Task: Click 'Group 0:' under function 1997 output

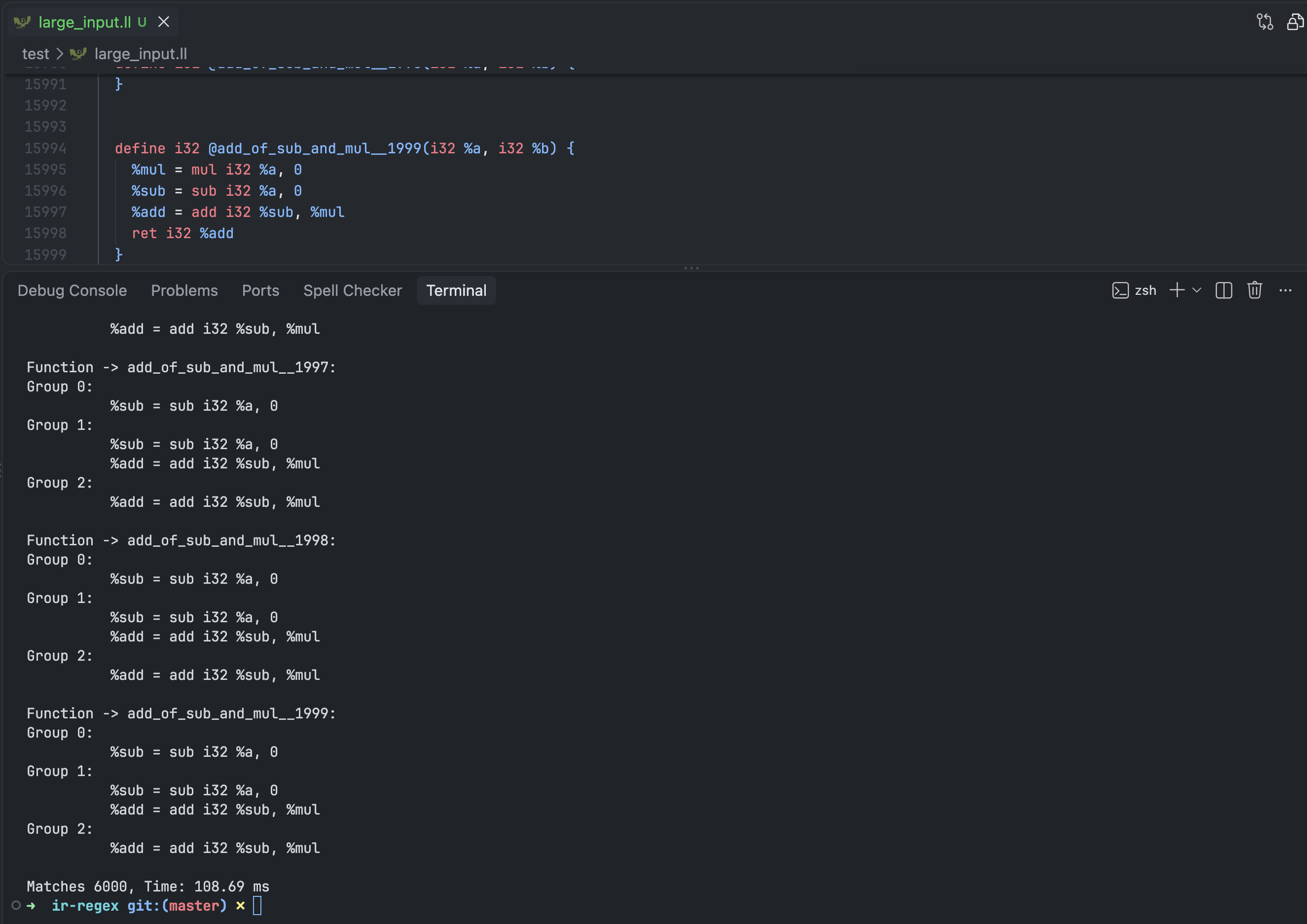Action: [x=60, y=387]
